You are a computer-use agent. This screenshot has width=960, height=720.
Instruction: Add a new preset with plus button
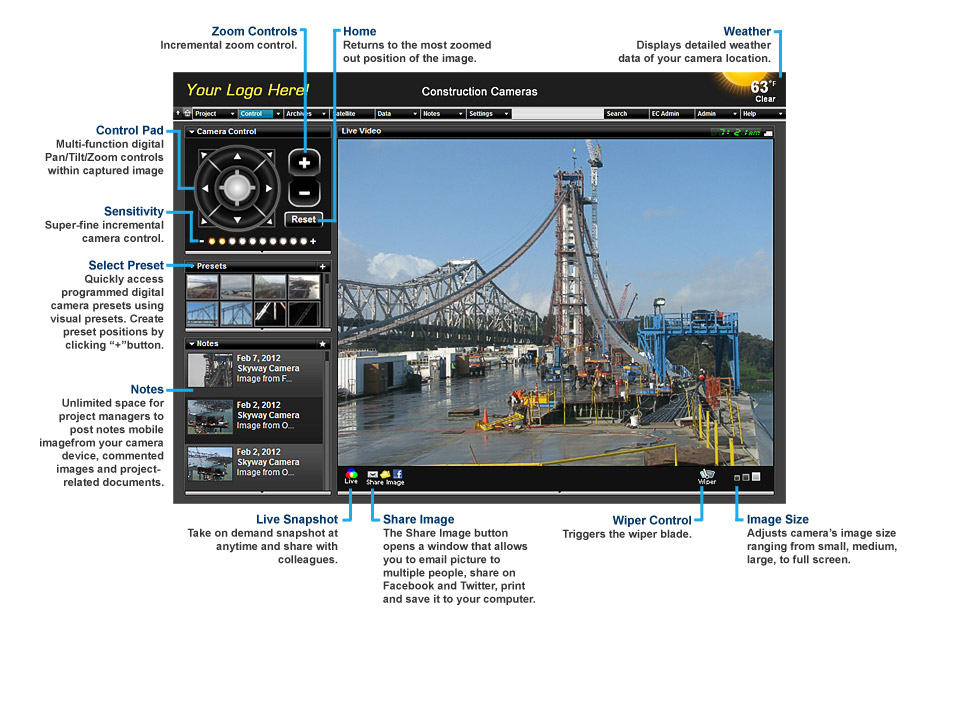pyautogui.click(x=322, y=267)
